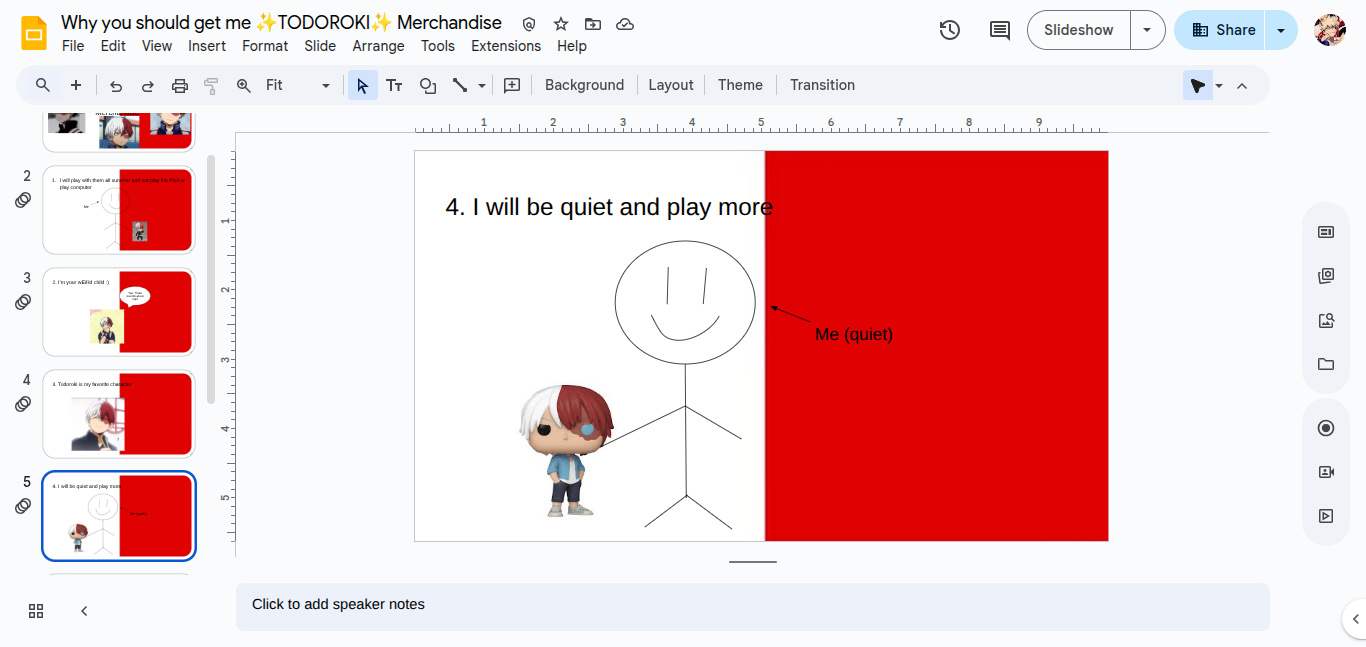Open the Insert menu

[x=207, y=46]
